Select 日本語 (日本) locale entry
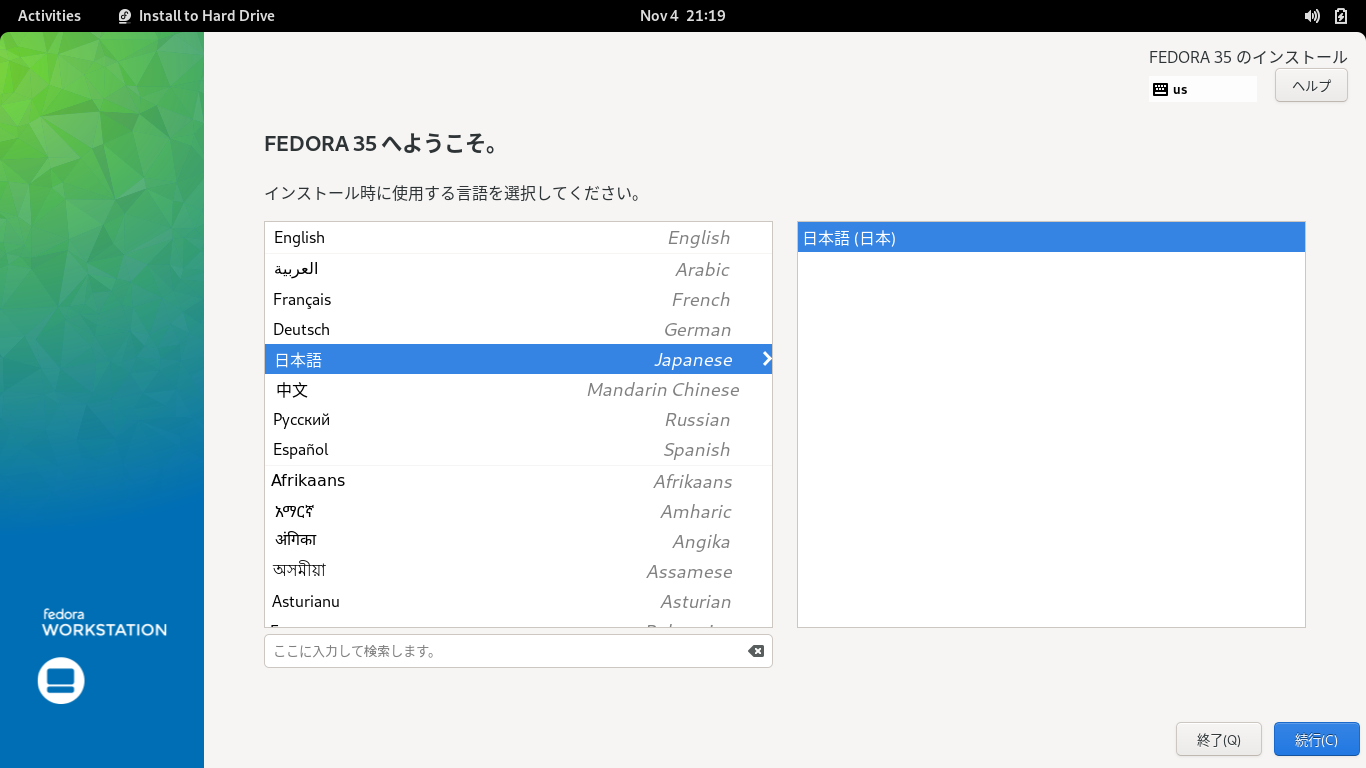 click(1051, 238)
